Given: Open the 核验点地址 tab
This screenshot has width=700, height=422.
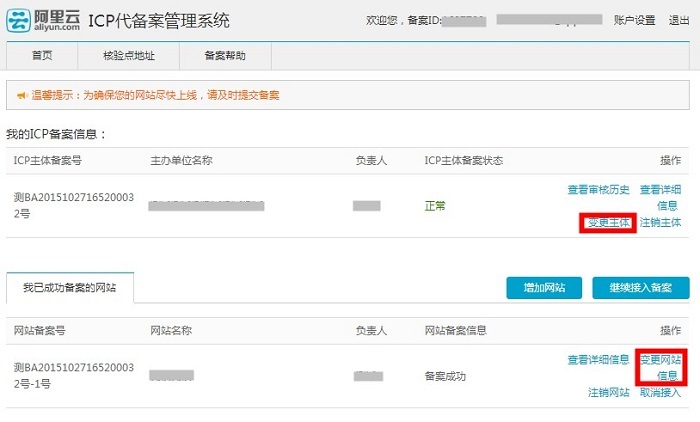Looking at the screenshot, I should tap(128, 56).
